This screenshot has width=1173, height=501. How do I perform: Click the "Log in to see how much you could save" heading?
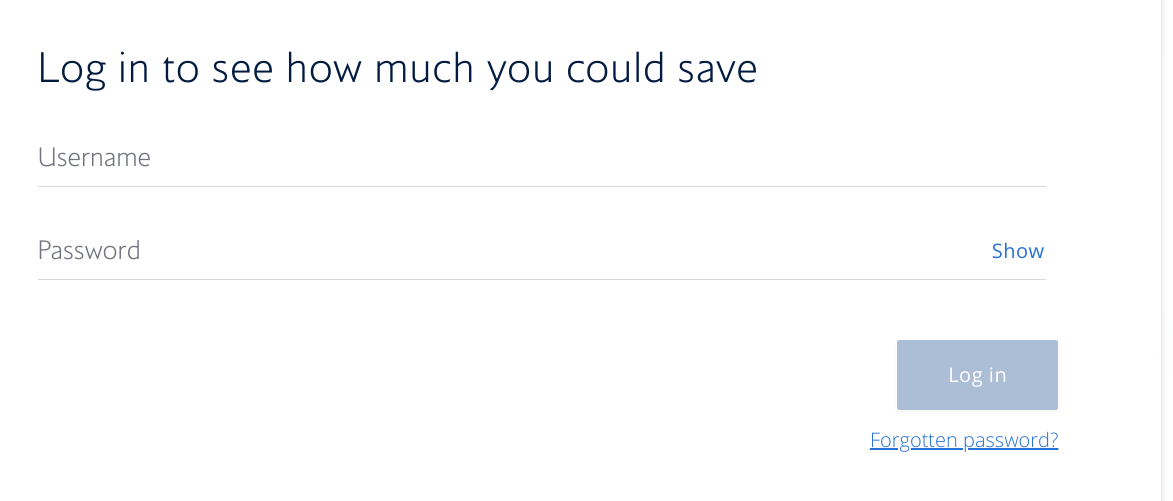click(397, 69)
